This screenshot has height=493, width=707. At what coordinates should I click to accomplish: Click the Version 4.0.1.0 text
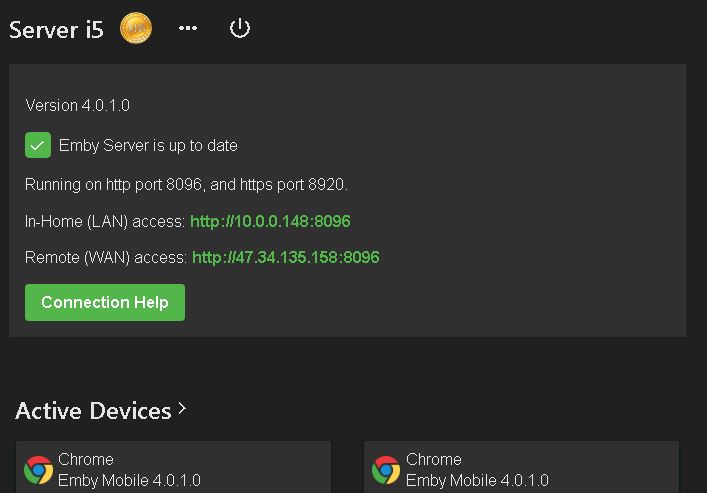coord(77,105)
